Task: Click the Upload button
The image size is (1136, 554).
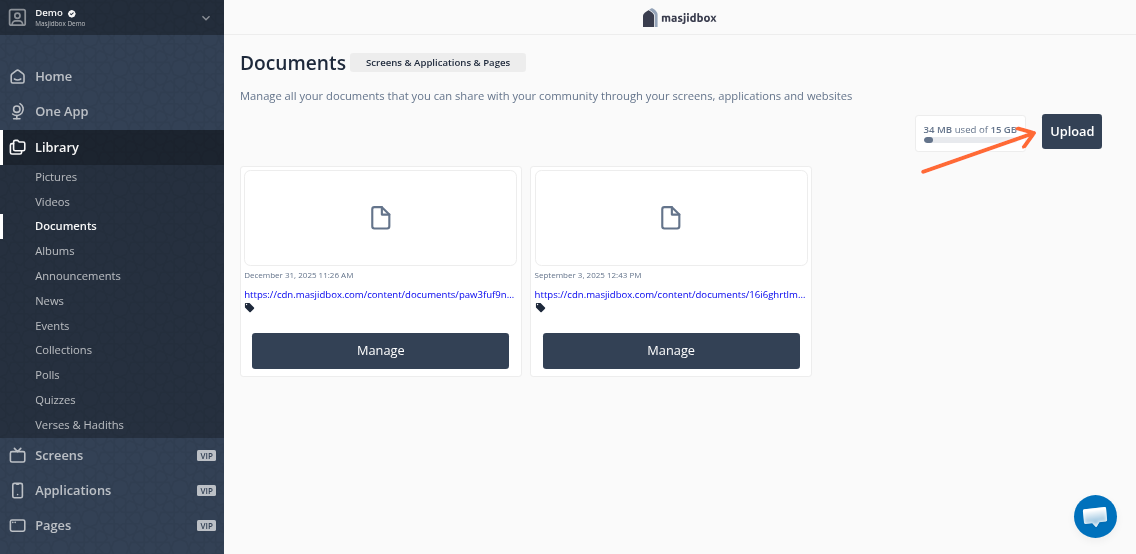Action: (x=1072, y=132)
